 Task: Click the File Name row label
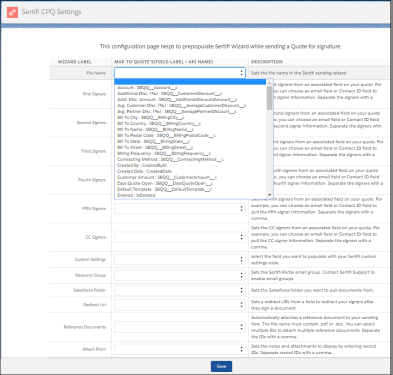click(96, 73)
